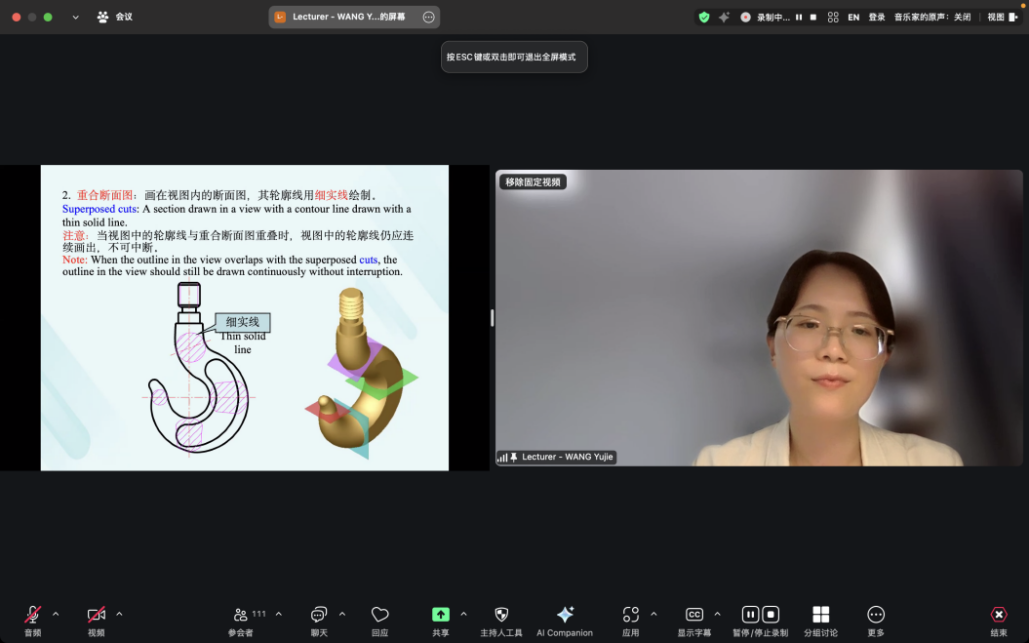
Task: Click the green Share Screen icon
Action: click(441, 614)
